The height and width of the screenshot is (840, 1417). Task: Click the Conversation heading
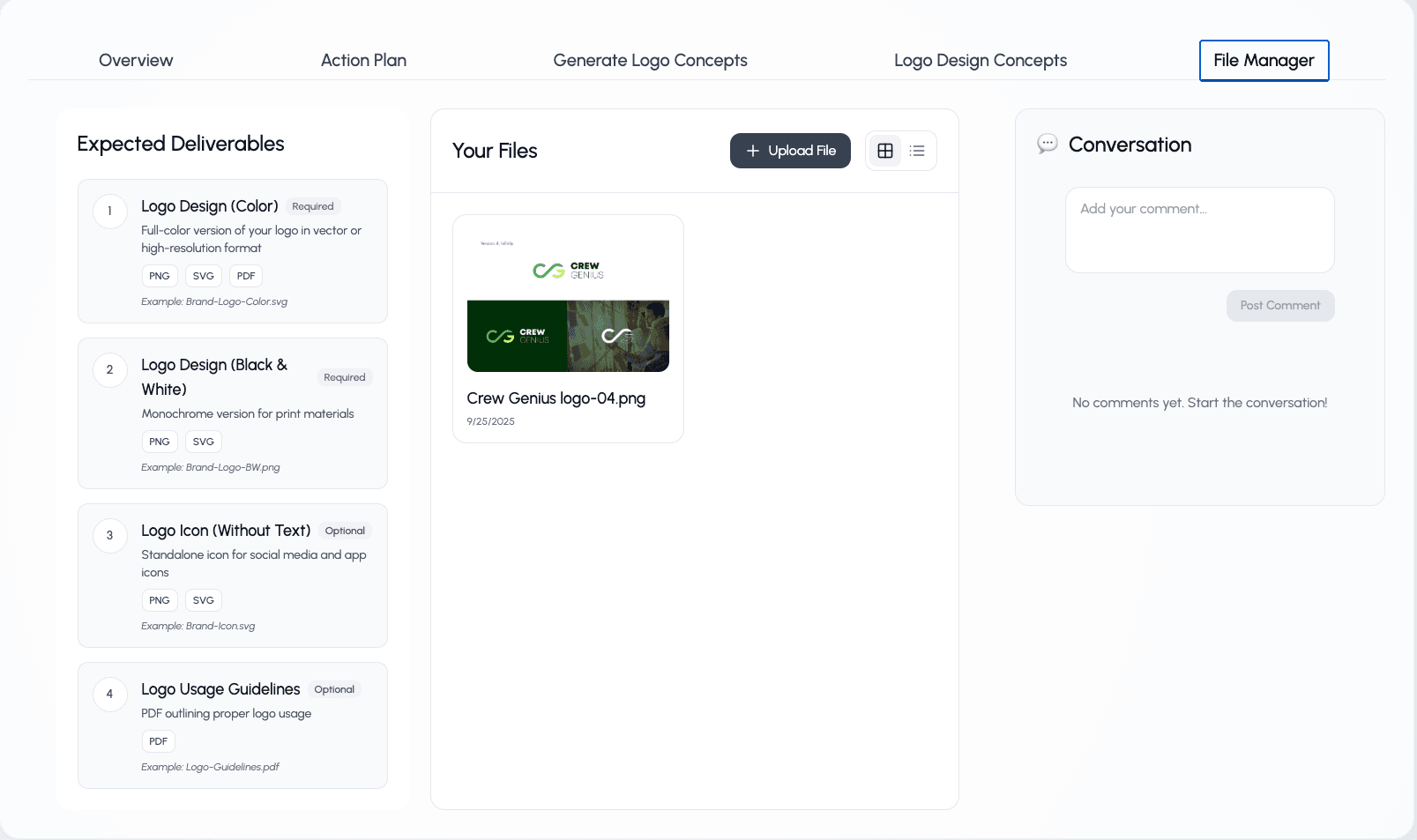pos(1130,145)
